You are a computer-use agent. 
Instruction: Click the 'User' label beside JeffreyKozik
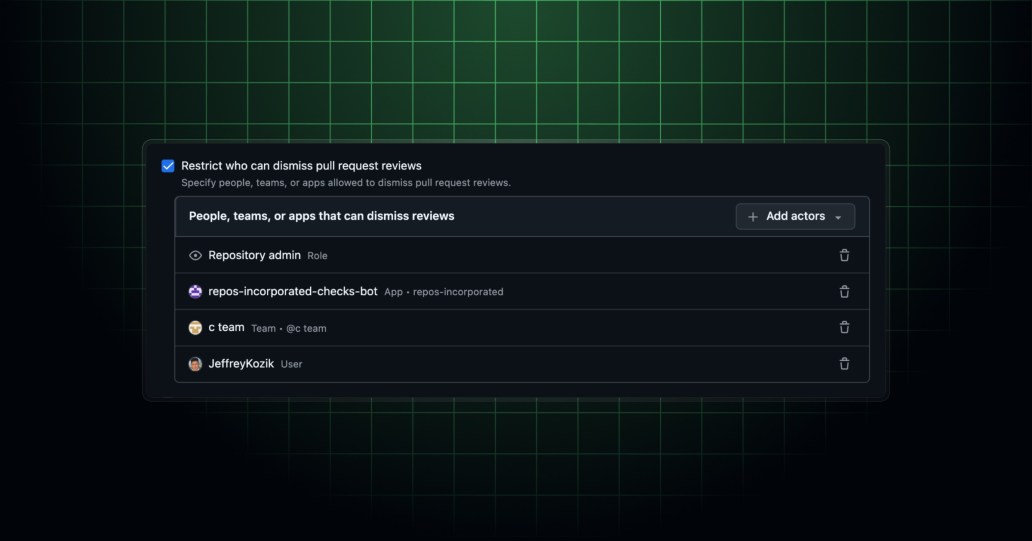(292, 364)
